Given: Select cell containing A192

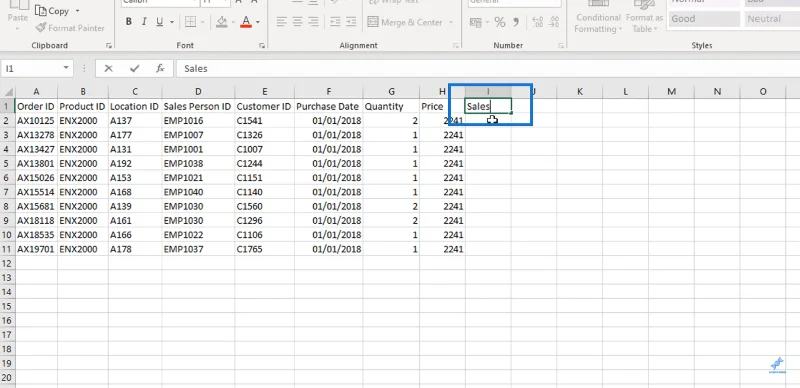Looking at the screenshot, I should pyautogui.click(x=135, y=164).
